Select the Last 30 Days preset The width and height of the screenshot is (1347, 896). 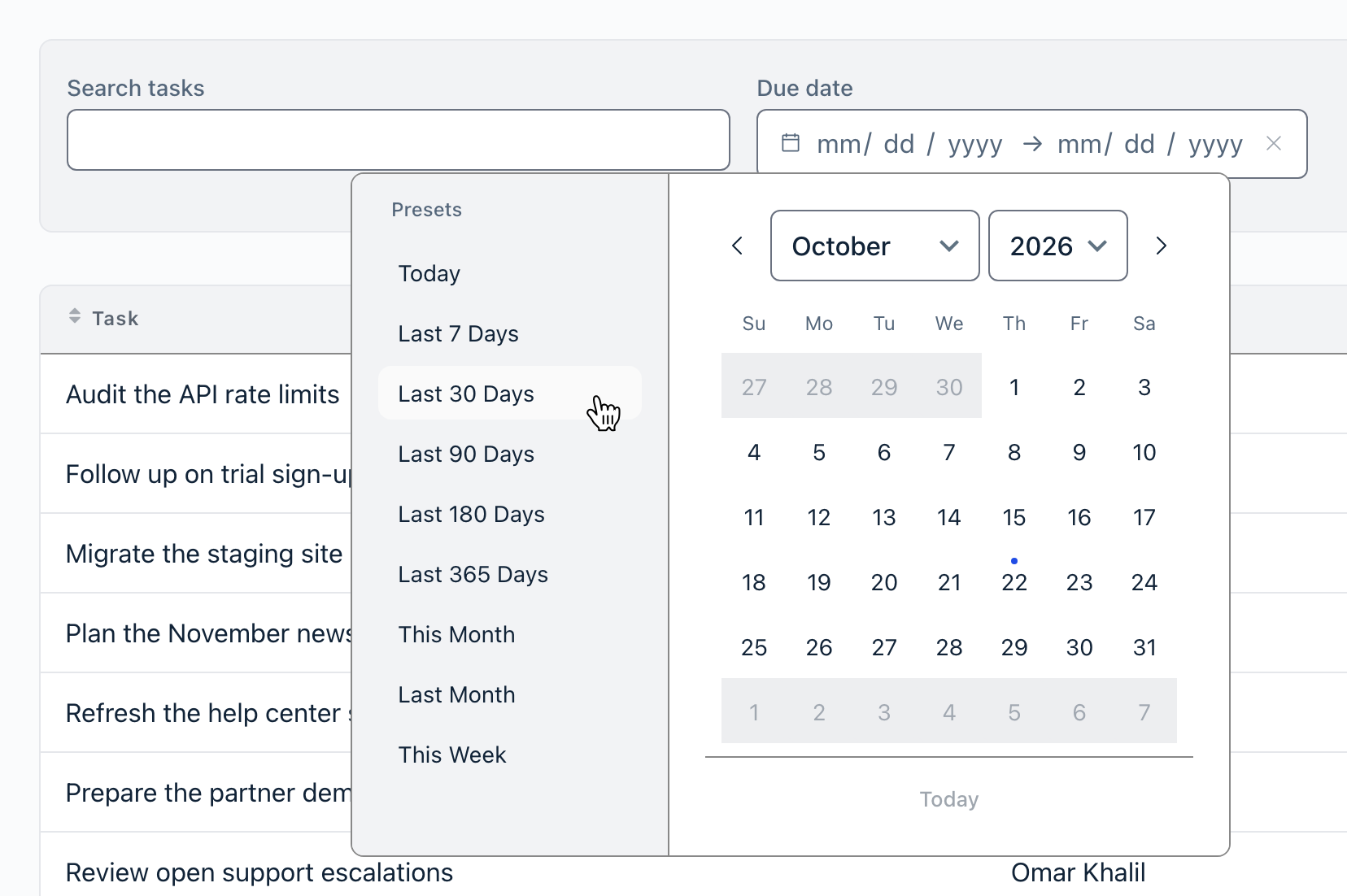click(x=510, y=394)
